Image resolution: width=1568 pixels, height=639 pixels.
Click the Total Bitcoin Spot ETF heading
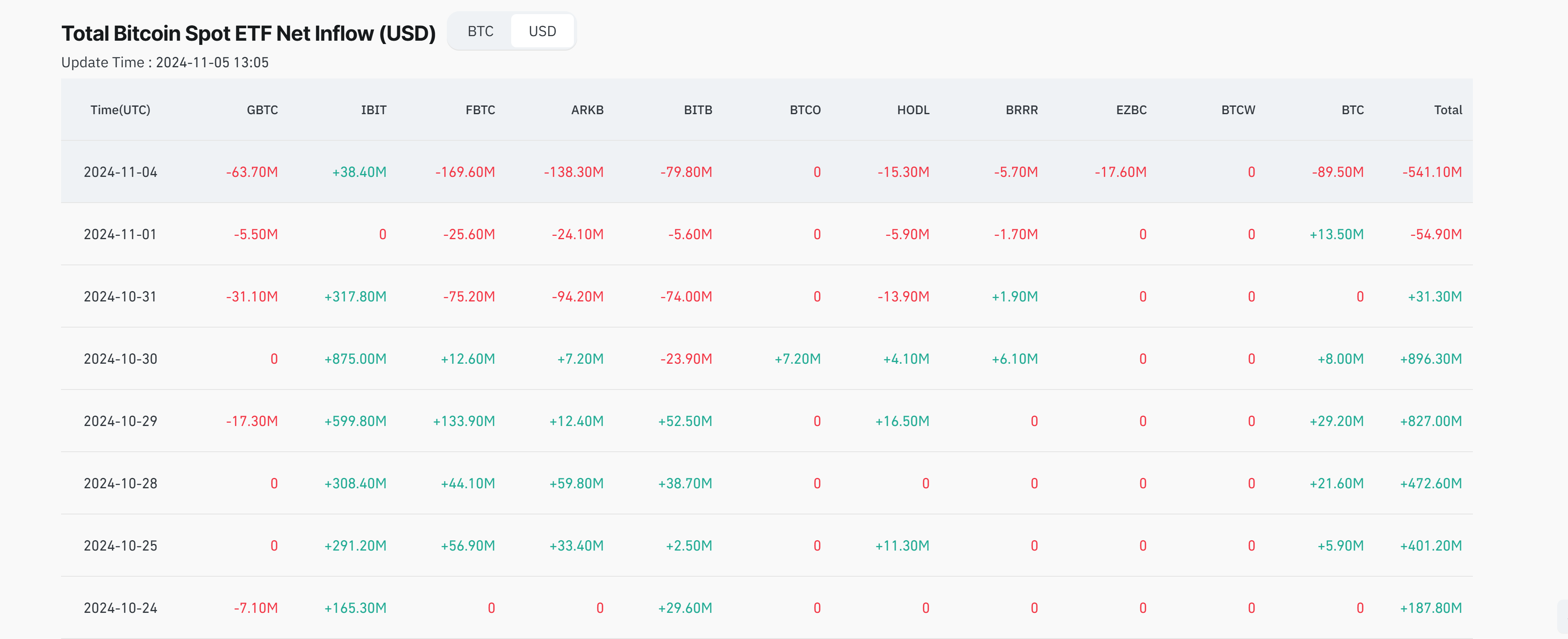click(248, 34)
